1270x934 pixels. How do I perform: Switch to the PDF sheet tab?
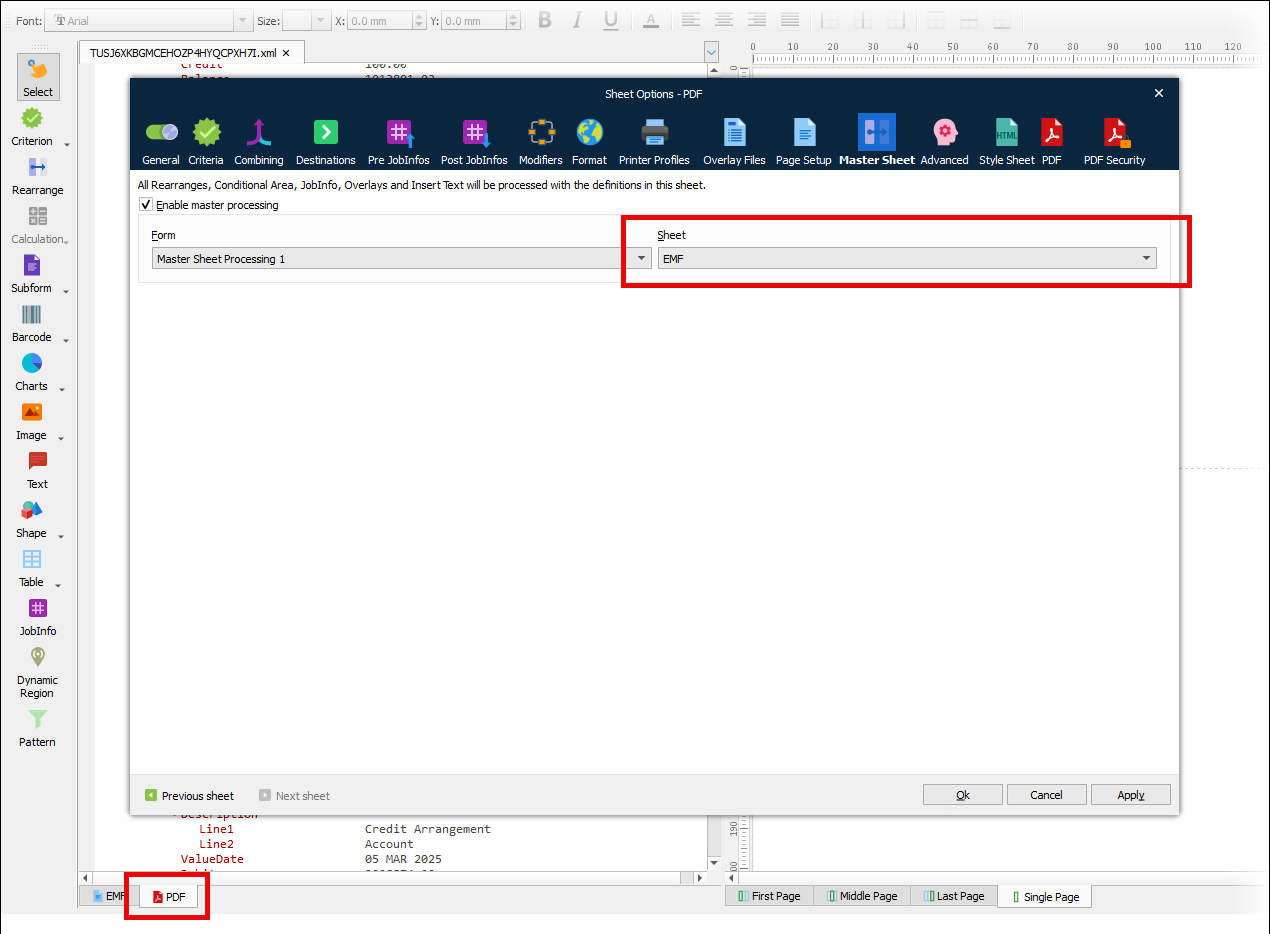click(x=168, y=897)
